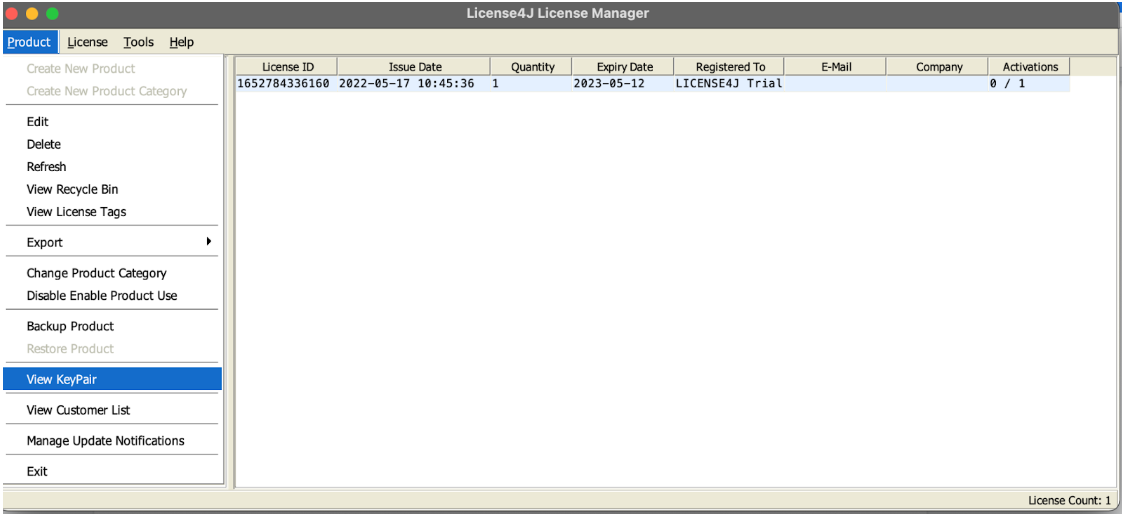Viewport: 1122px width, 526px height.
Task: Select Disable Enable Product Use
Action: 102,296
